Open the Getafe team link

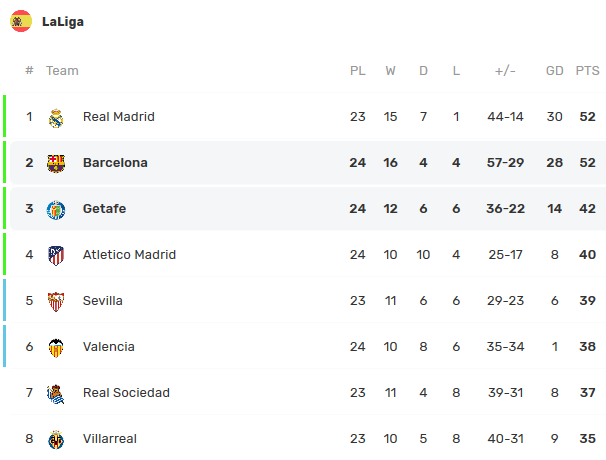[x=104, y=209]
